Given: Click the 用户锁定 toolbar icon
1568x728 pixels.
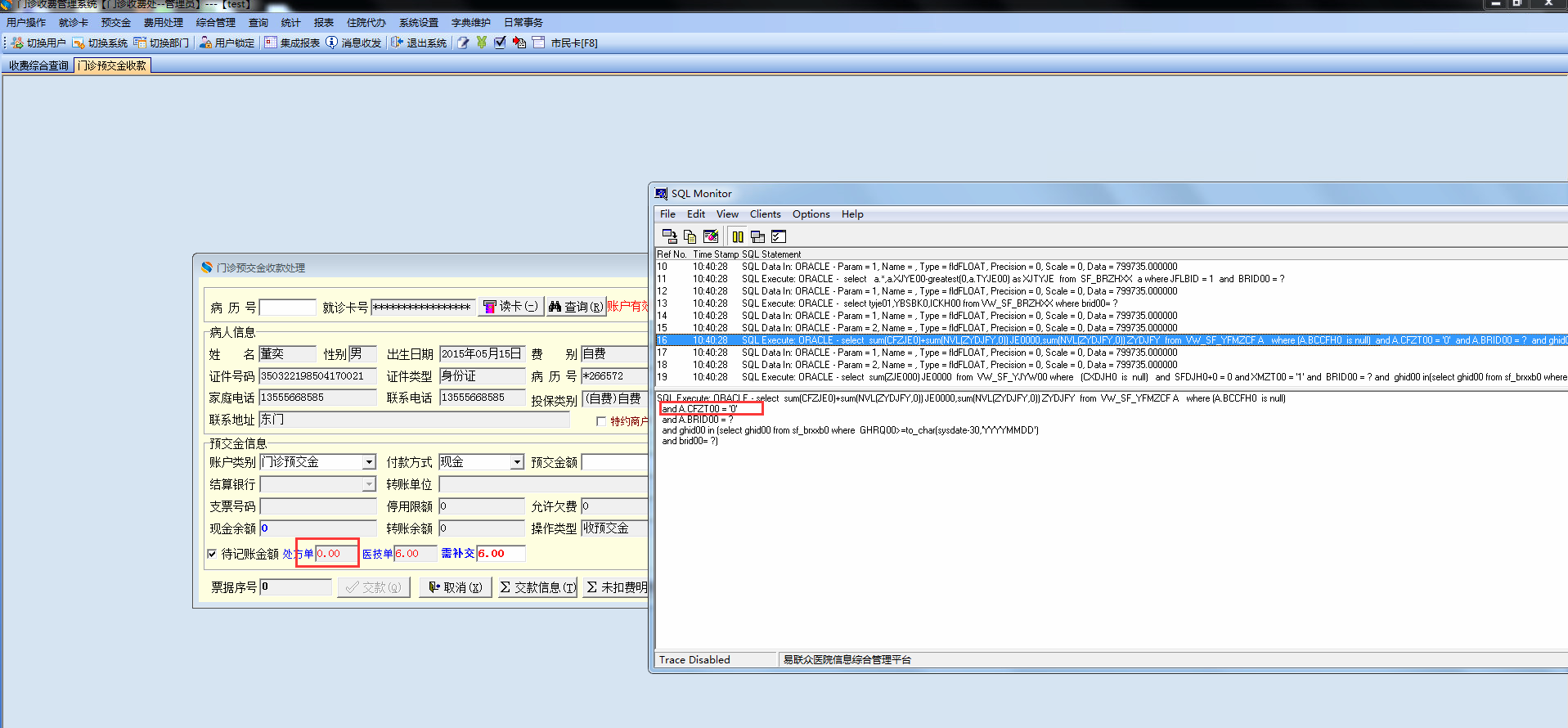Looking at the screenshot, I should [205, 43].
